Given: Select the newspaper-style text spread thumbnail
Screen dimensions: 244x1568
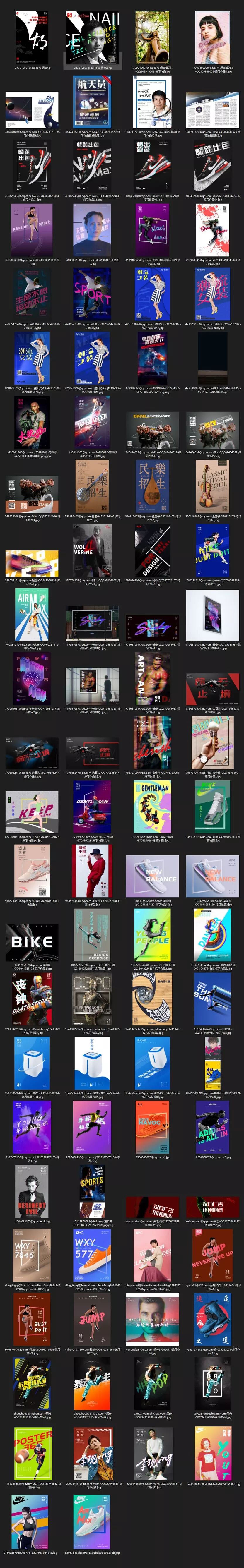Looking at the screenshot, I should tap(212, 110).
